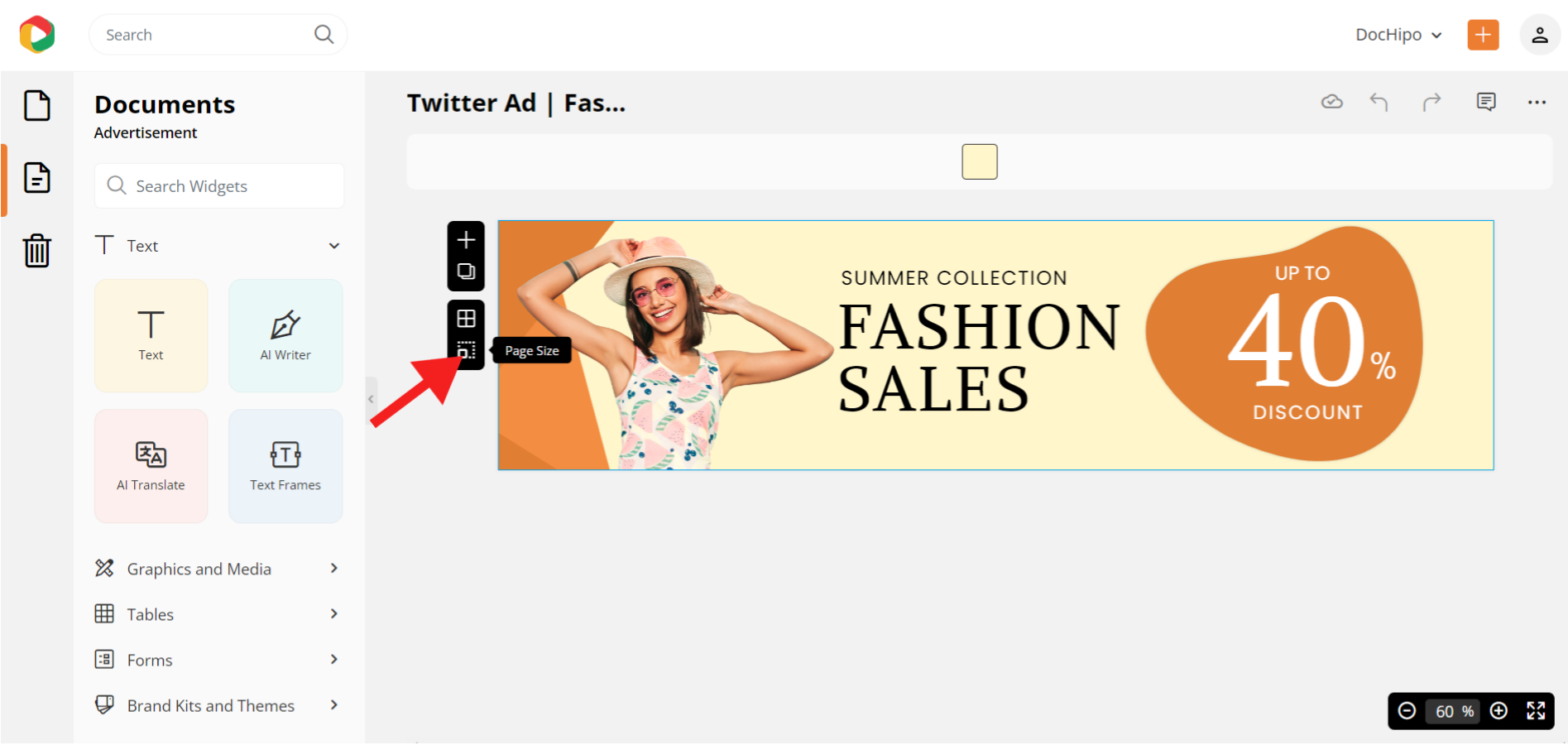Open the Forms category
The height and width of the screenshot is (745, 1568).
218,660
